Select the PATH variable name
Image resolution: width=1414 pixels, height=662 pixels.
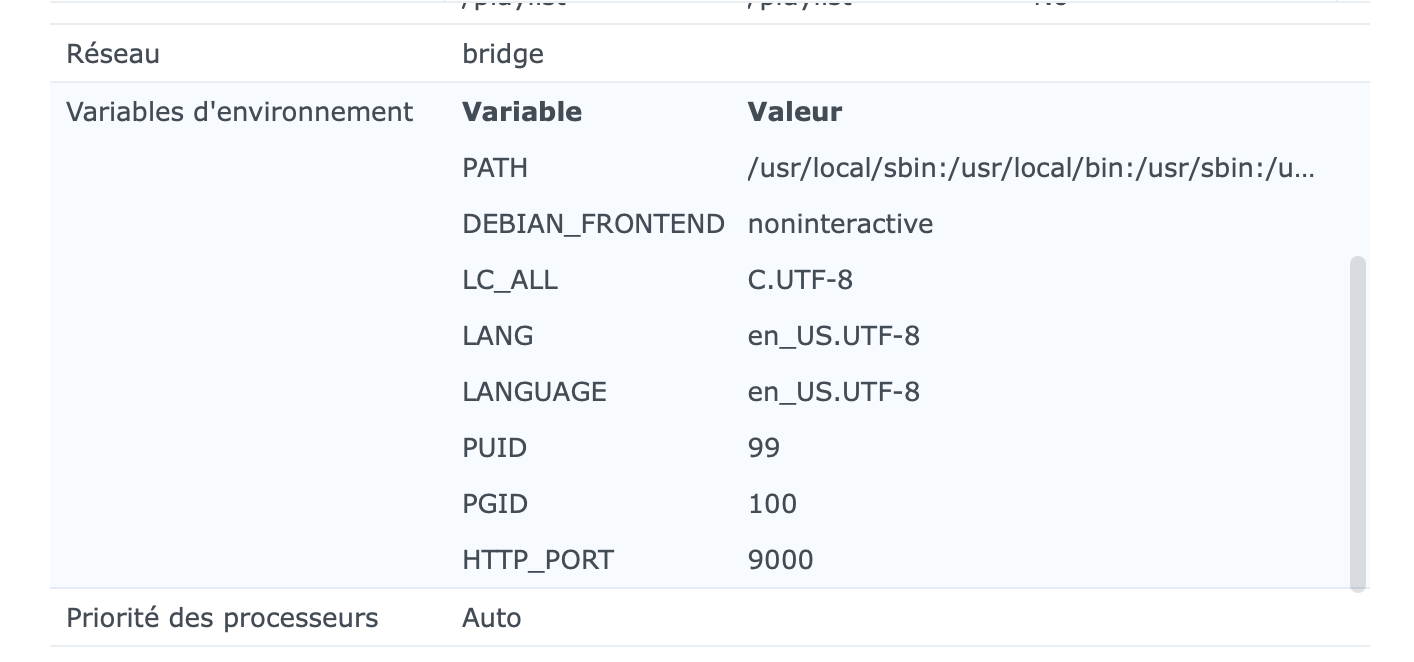[494, 168]
